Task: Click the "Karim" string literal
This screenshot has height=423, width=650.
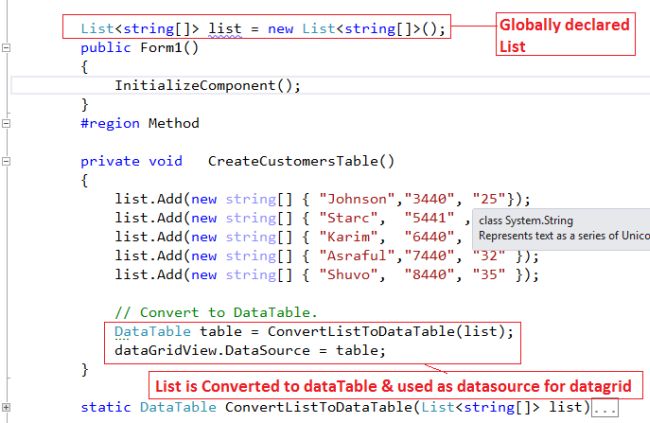Action: click(x=348, y=237)
